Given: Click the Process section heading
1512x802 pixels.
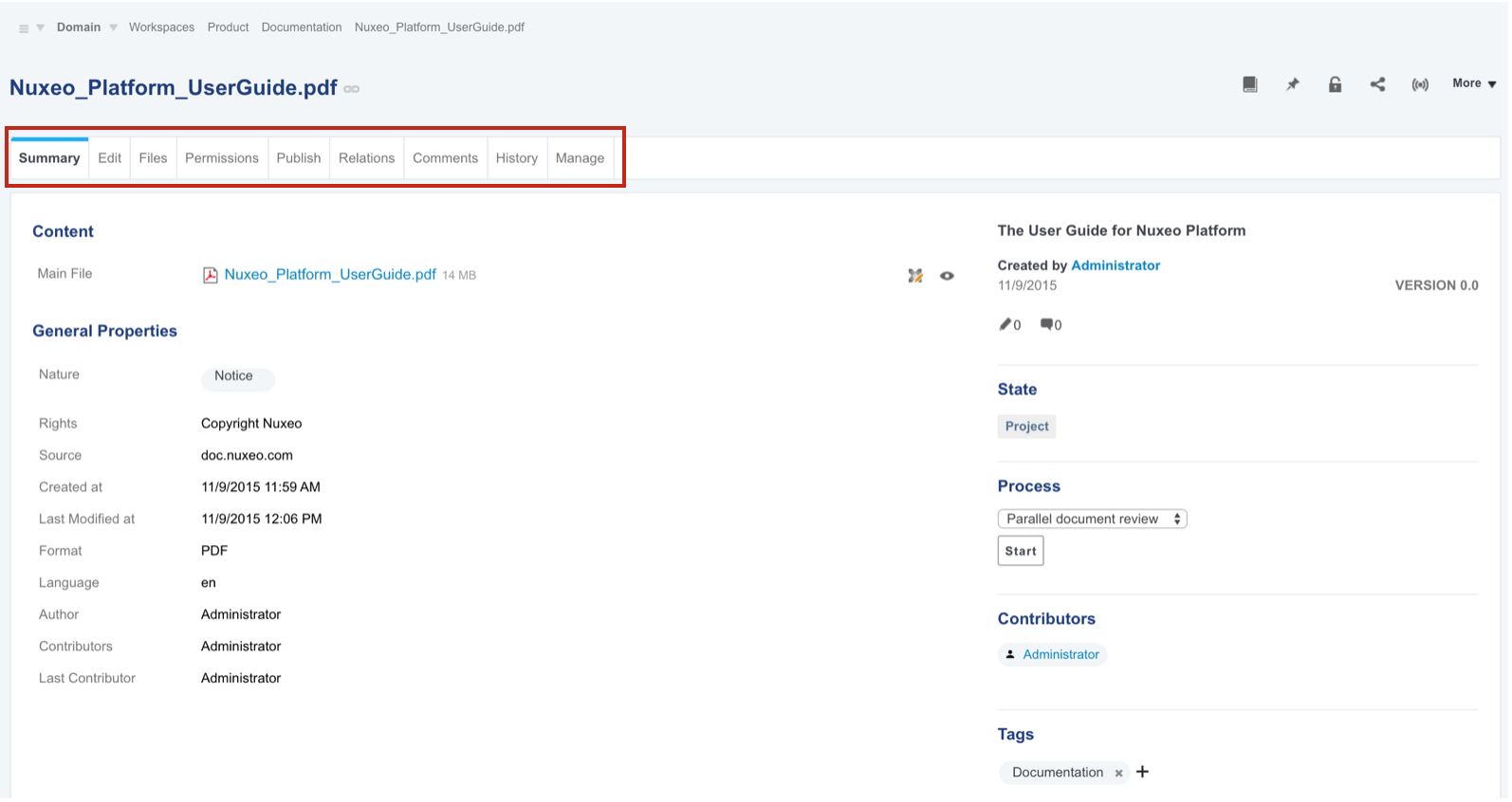Looking at the screenshot, I should click(1029, 486).
